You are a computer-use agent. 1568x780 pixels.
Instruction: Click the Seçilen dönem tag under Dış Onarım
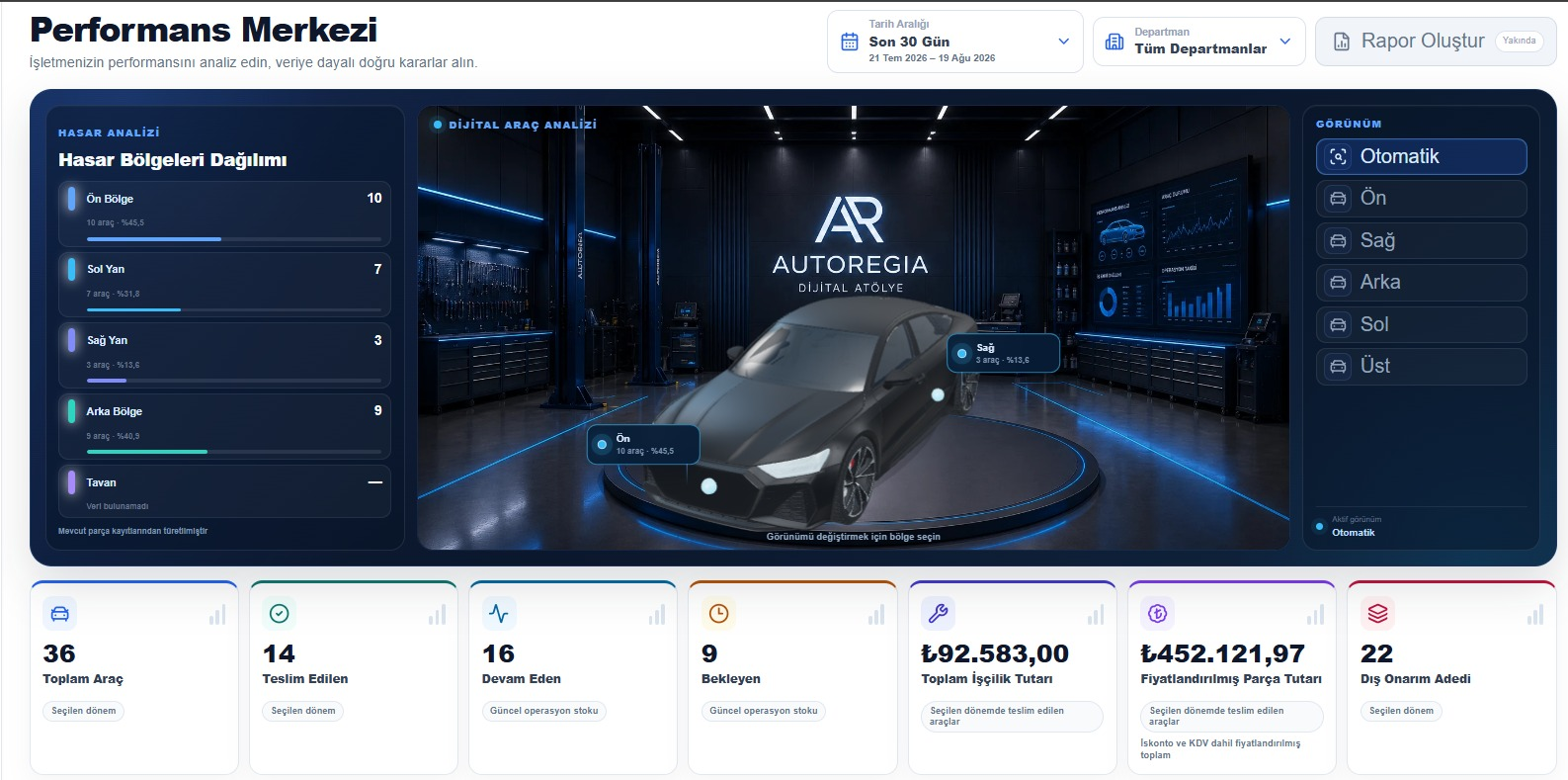[1401, 711]
